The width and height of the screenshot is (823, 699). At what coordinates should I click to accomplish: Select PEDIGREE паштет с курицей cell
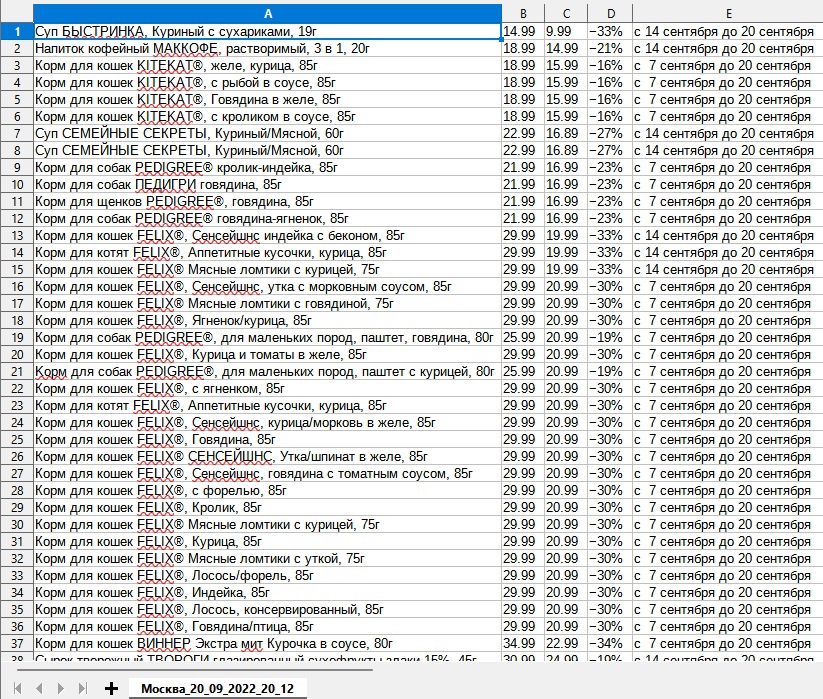267,372
